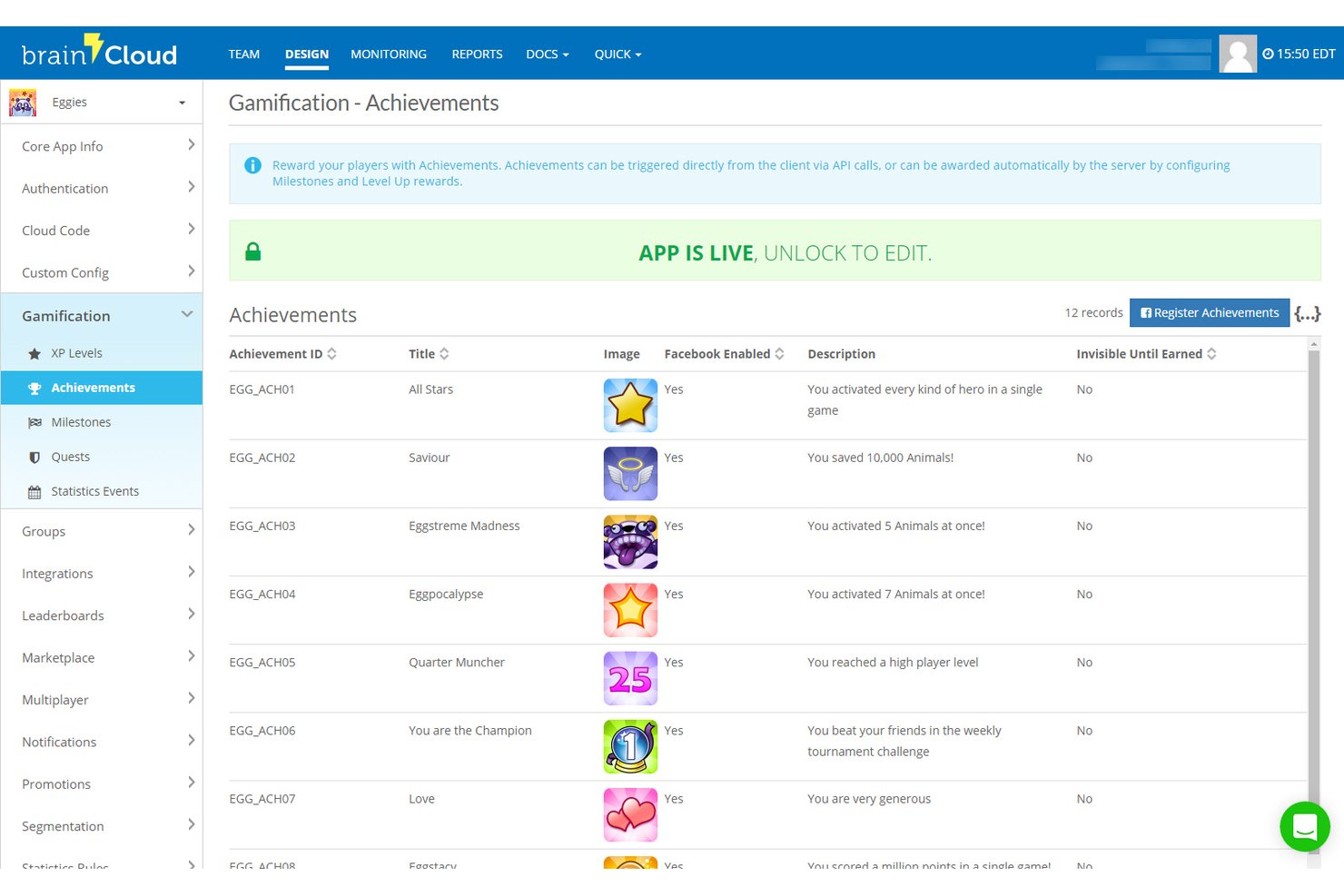The image size is (1344, 896).
Task: Sort by Facebook Enabled column
Action: 724,354
